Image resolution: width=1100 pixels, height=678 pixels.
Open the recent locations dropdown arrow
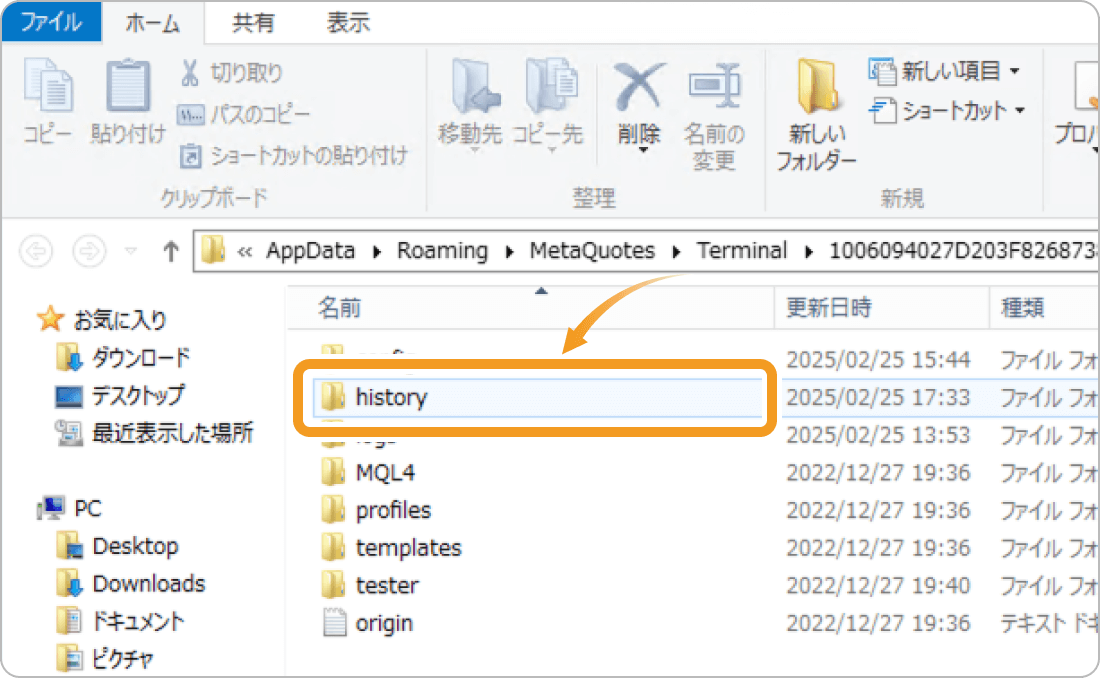(x=130, y=251)
